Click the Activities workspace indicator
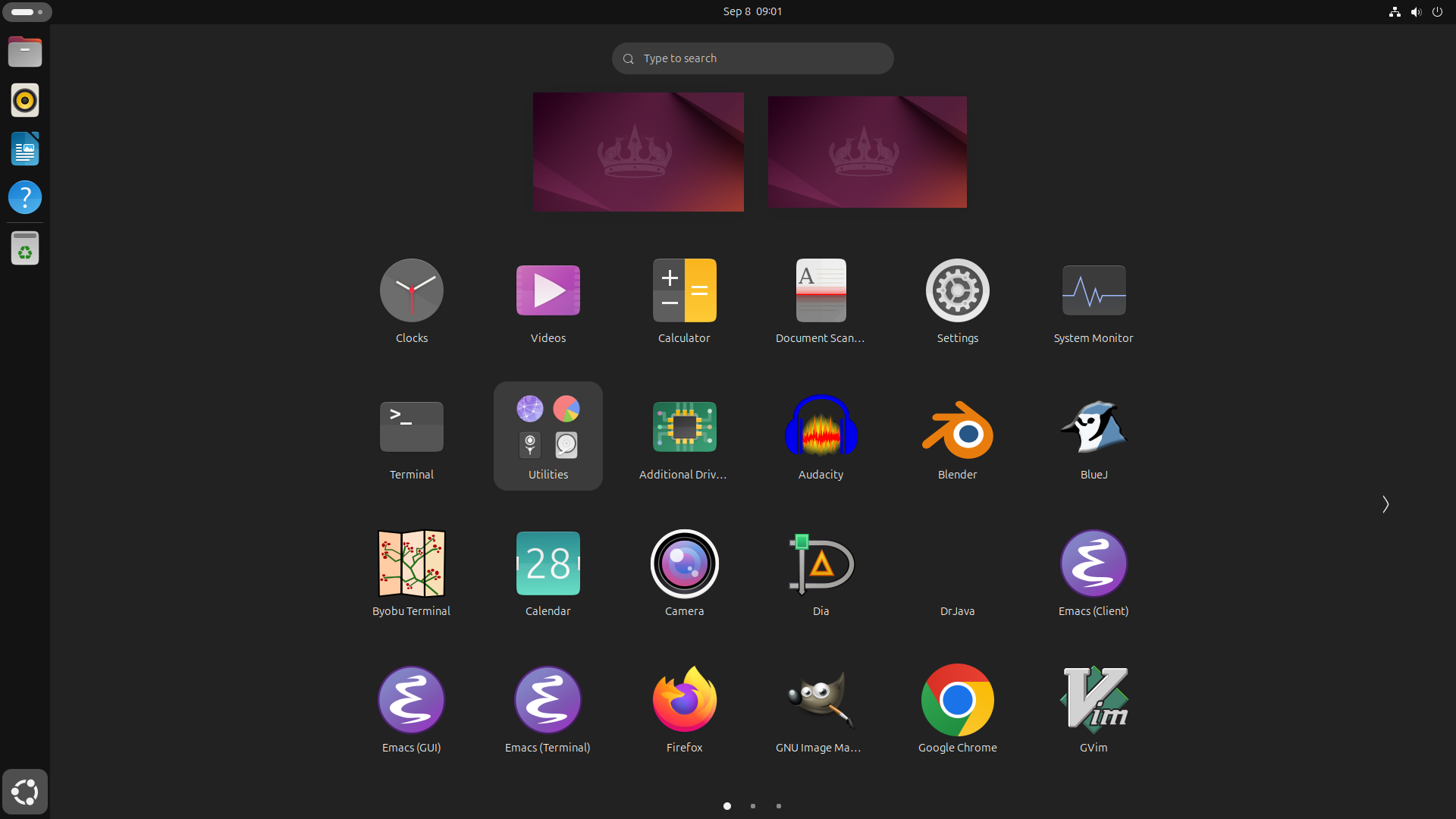Screen dimensions: 1456x819 pyautogui.click(x=27, y=12)
